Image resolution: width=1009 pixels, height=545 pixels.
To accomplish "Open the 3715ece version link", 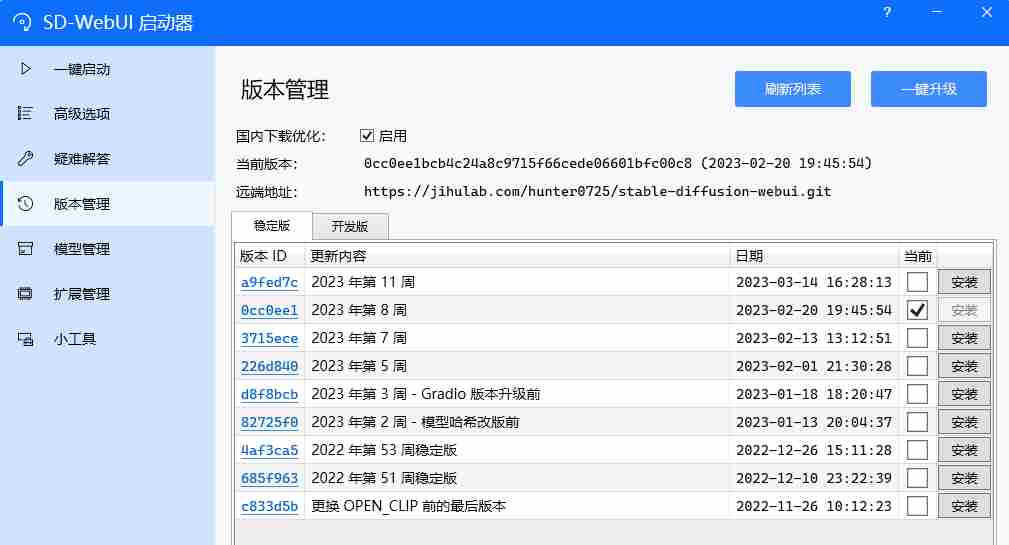I will [269, 338].
